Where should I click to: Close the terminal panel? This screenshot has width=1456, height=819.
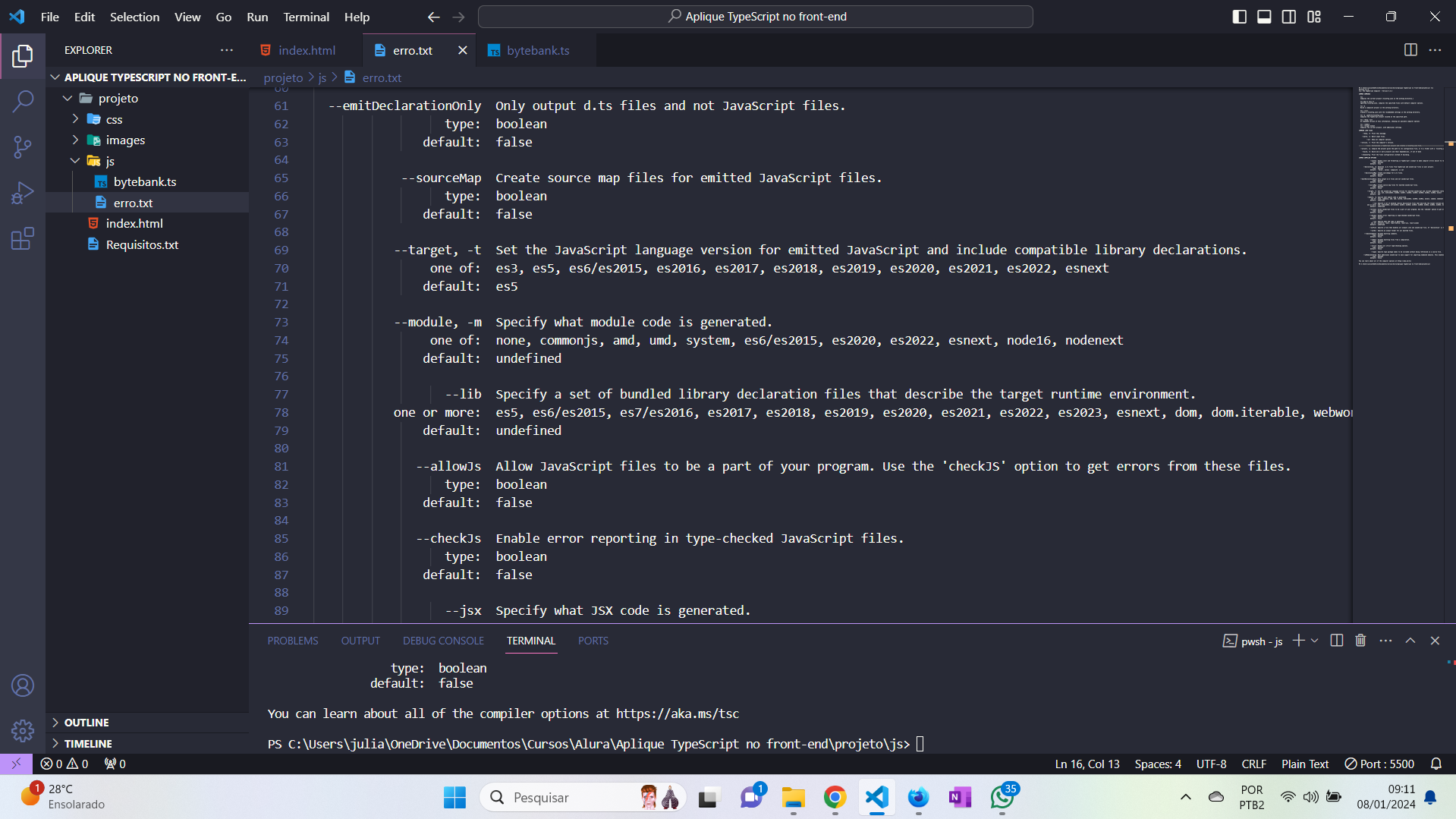tap(1435, 641)
